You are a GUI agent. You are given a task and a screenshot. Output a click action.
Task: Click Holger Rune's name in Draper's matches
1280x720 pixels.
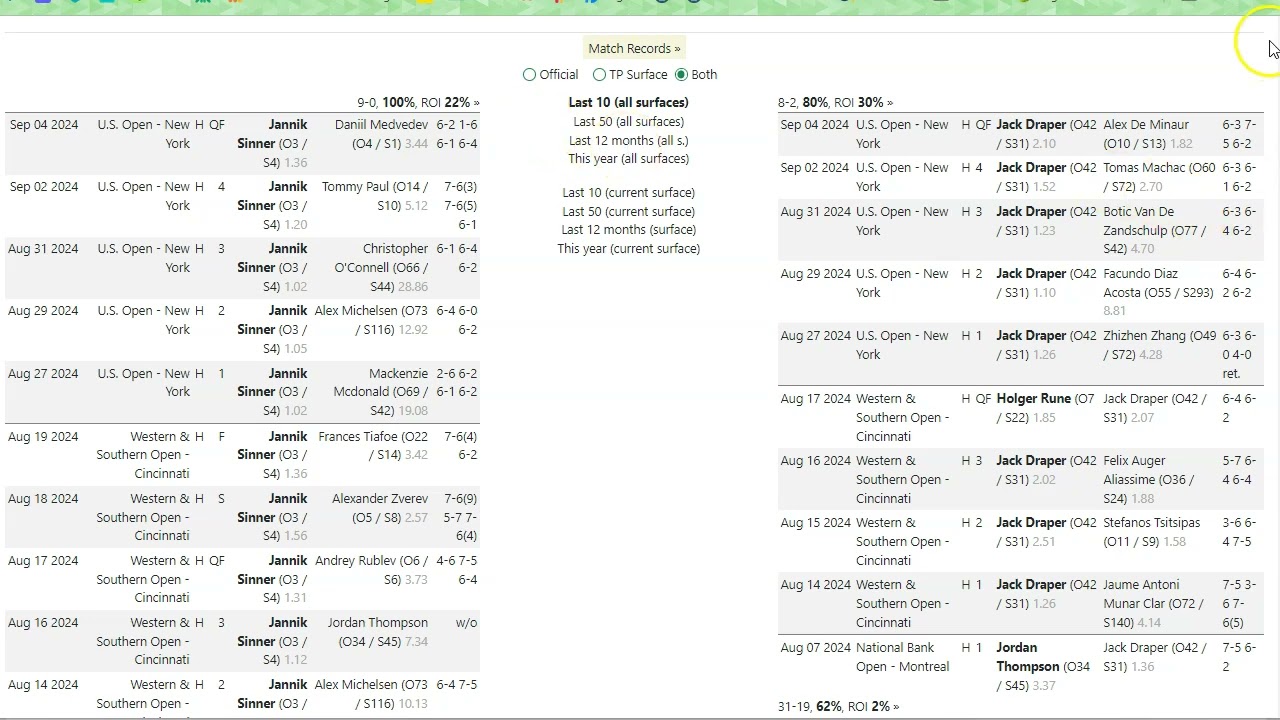(1033, 399)
